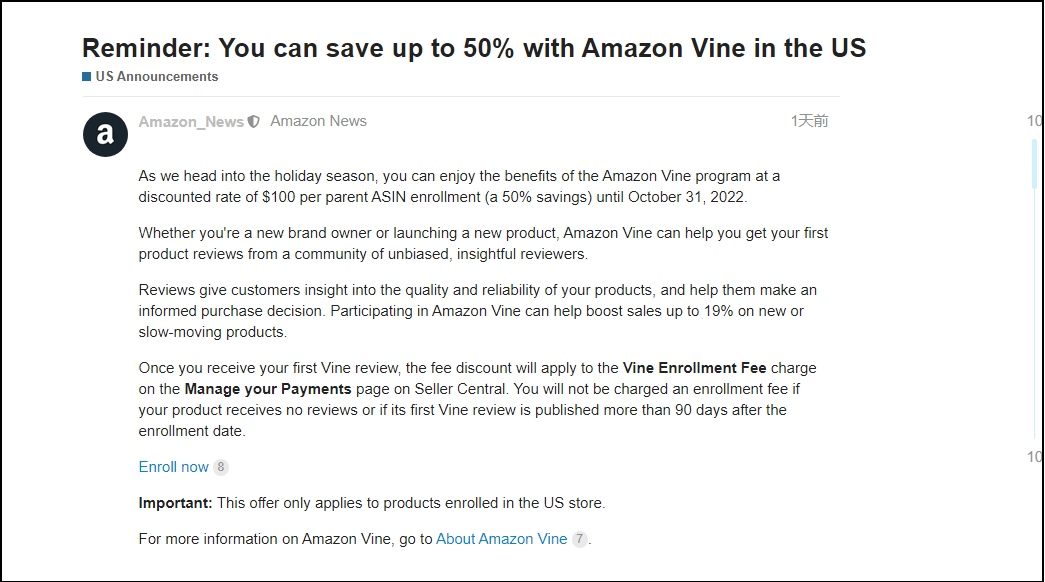
Task: Click the click-count badge after About Amazon Vine
Action: point(579,539)
